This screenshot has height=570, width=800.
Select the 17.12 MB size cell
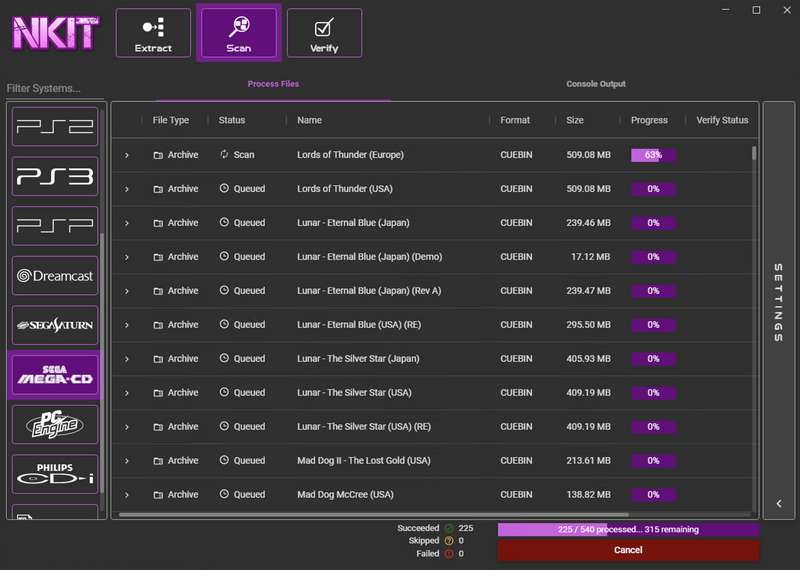[590, 257]
